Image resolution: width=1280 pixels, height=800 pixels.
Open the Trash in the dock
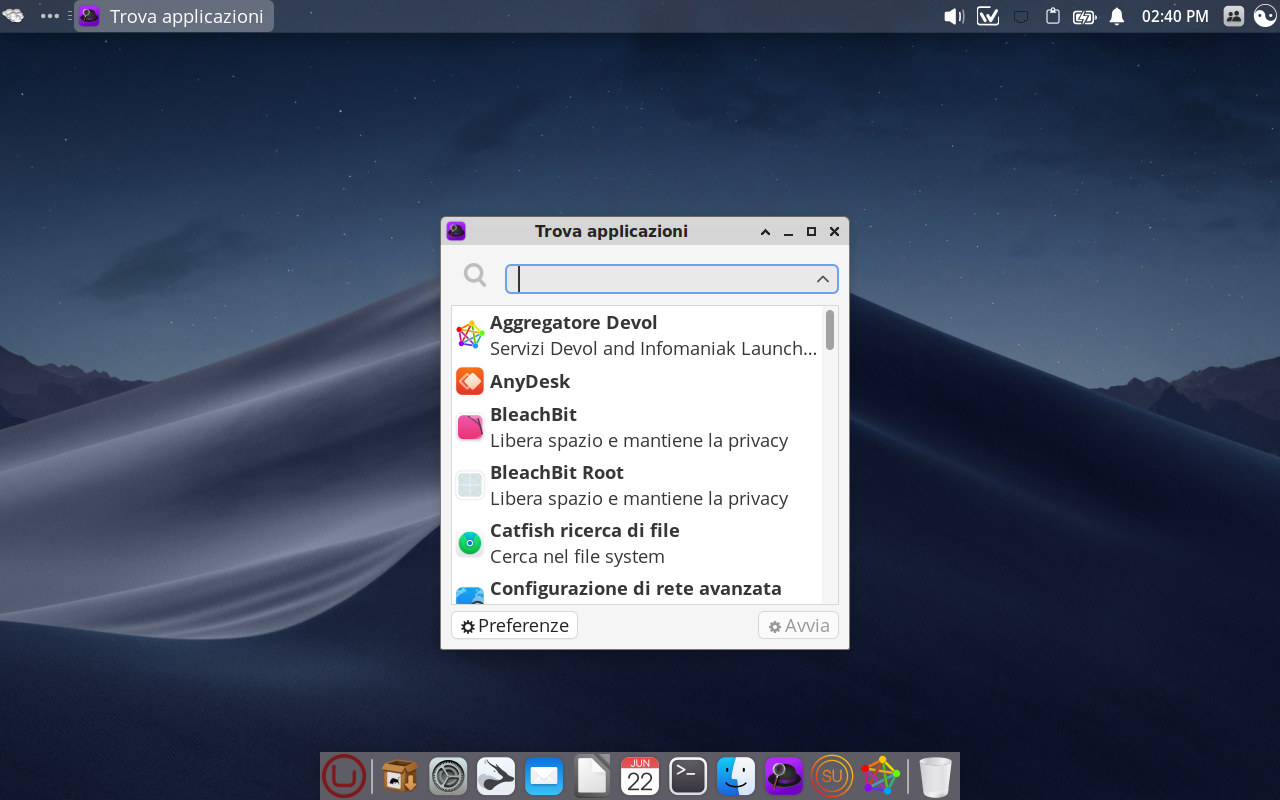935,776
